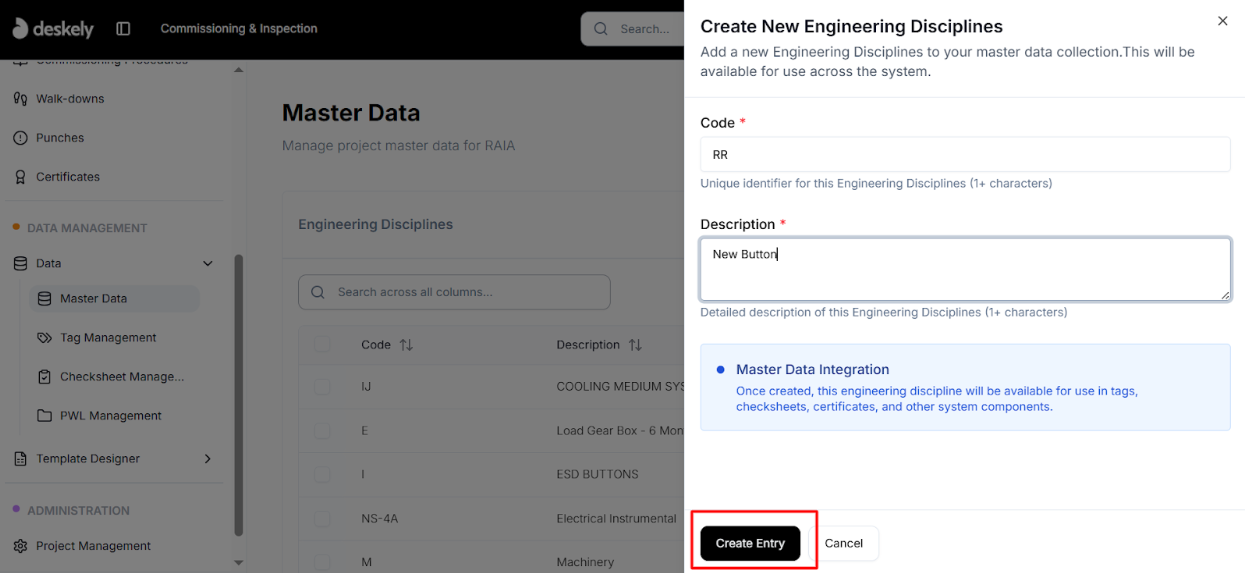Click the top Search box
Viewport: 1249px width, 573px height.
coord(632,29)
